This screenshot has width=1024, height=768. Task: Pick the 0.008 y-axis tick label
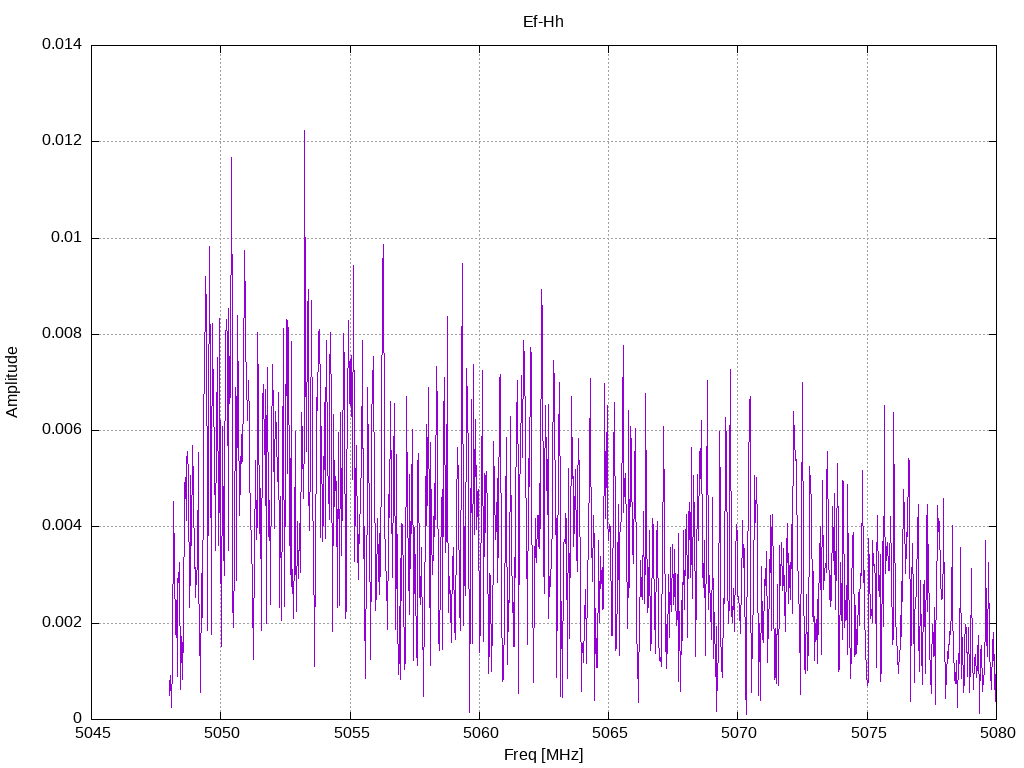point(61,334)
